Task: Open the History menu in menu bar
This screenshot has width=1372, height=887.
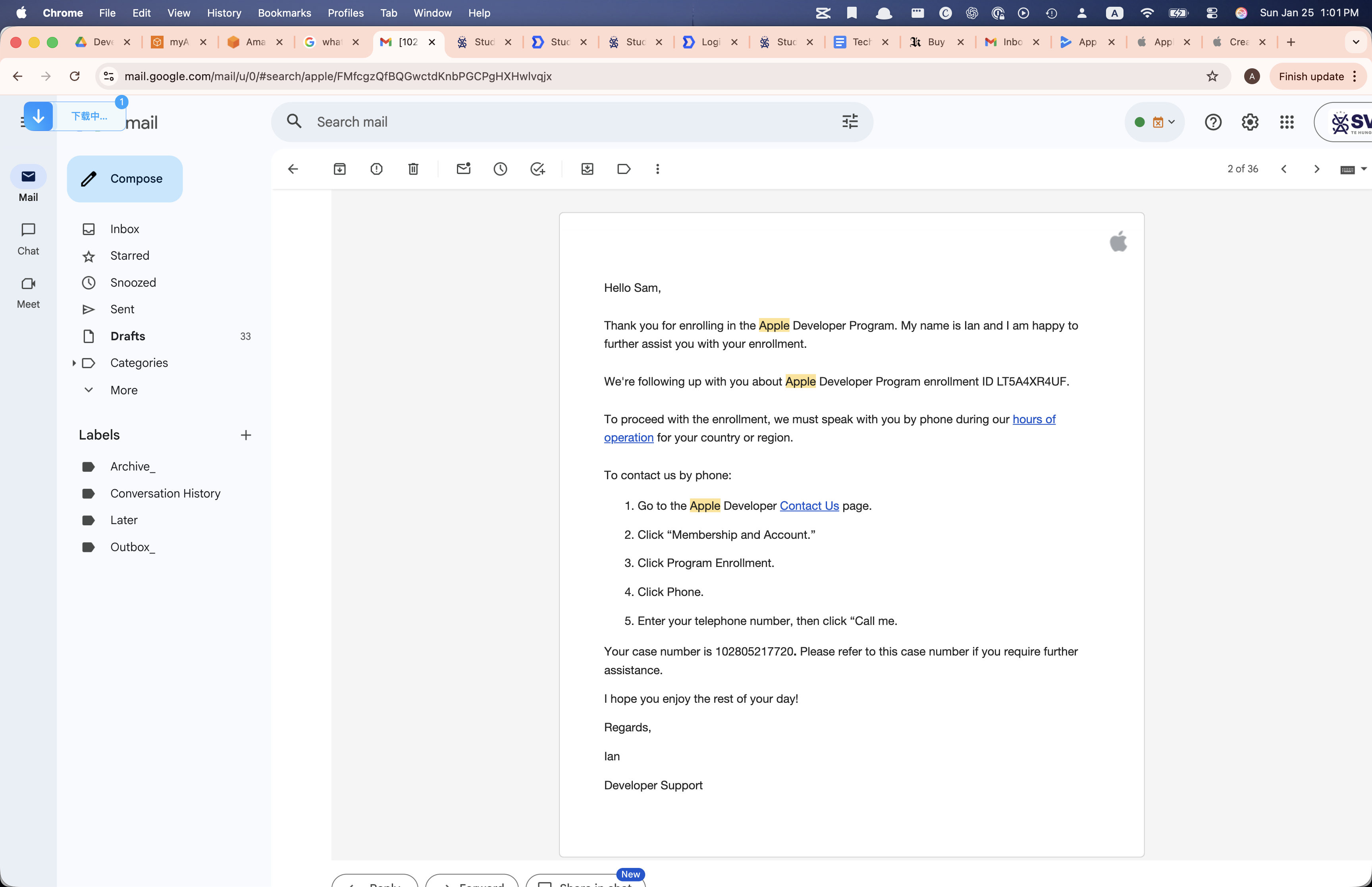Action: 224,13
